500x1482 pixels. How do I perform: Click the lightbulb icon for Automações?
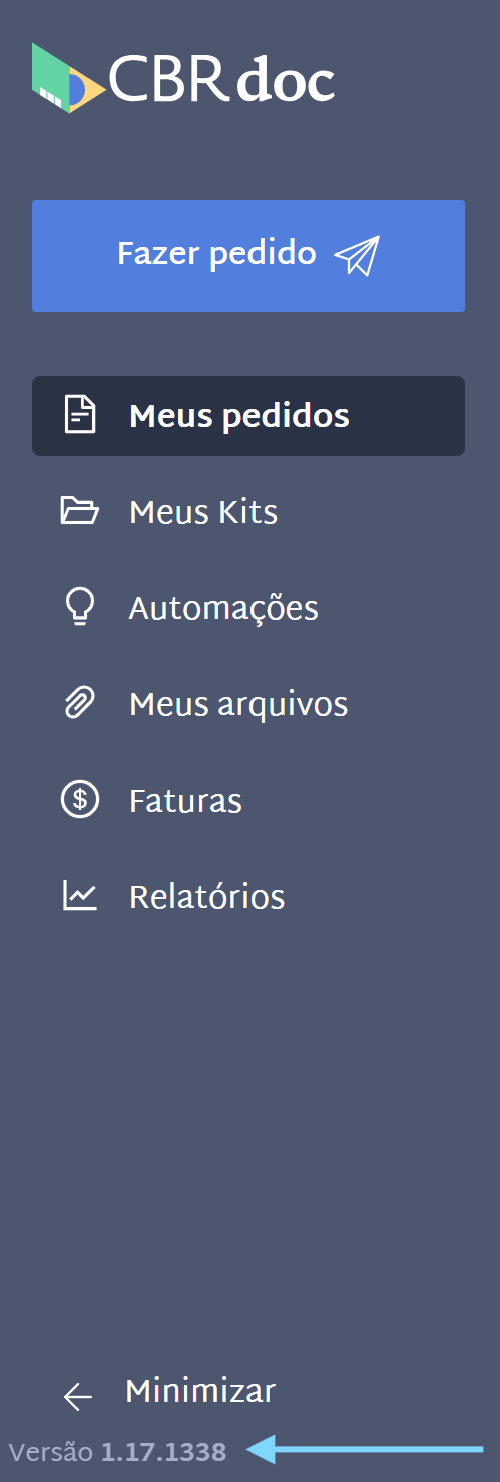[79, 608]
